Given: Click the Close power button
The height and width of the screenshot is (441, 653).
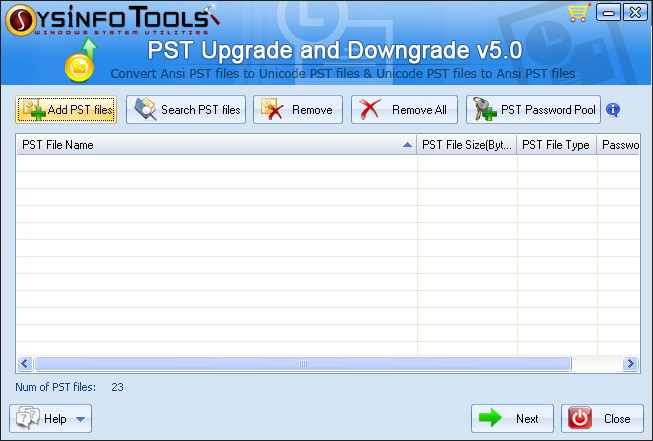Looking at the screenshot, I should [602, 419].
